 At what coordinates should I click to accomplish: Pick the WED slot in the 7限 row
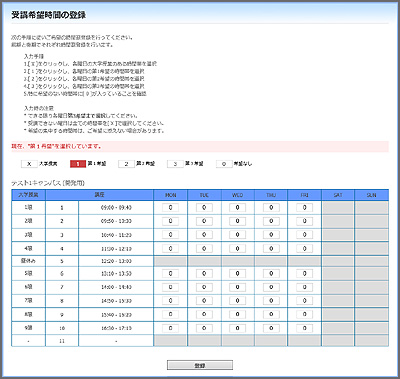click(237, 301)
